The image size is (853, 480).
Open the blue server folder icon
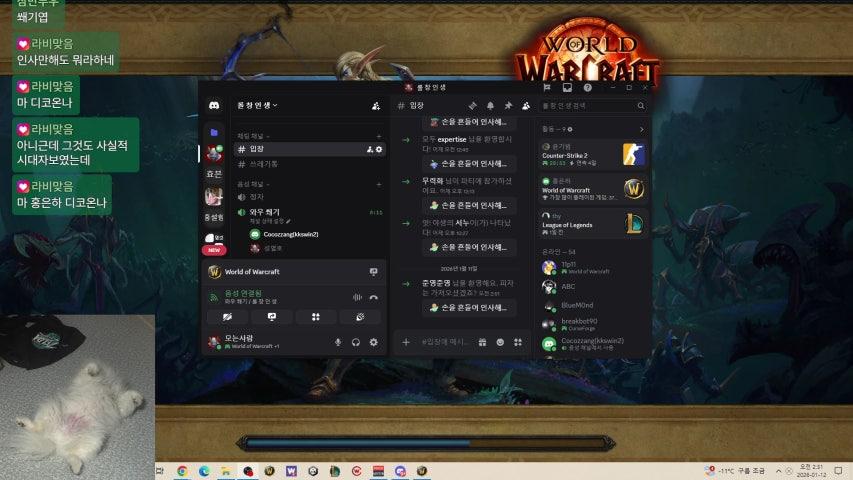click(x=214, y=132)
